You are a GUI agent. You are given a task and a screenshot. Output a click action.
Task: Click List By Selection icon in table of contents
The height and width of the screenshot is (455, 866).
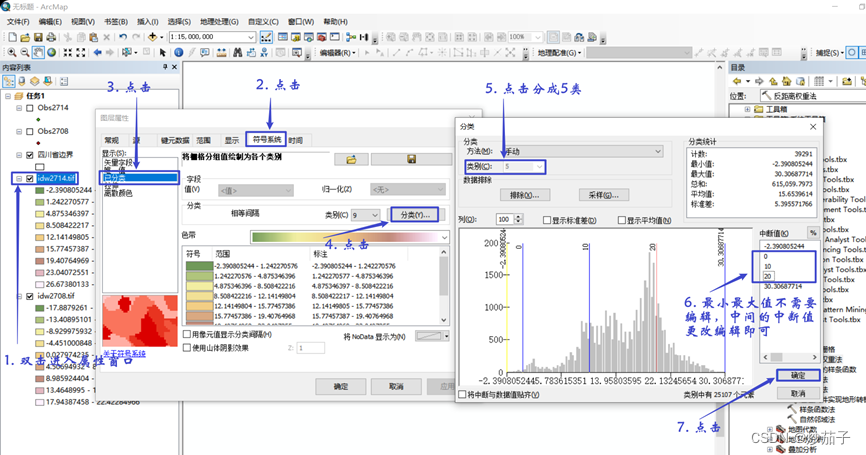pyautogui.click(x=48, y=82)
